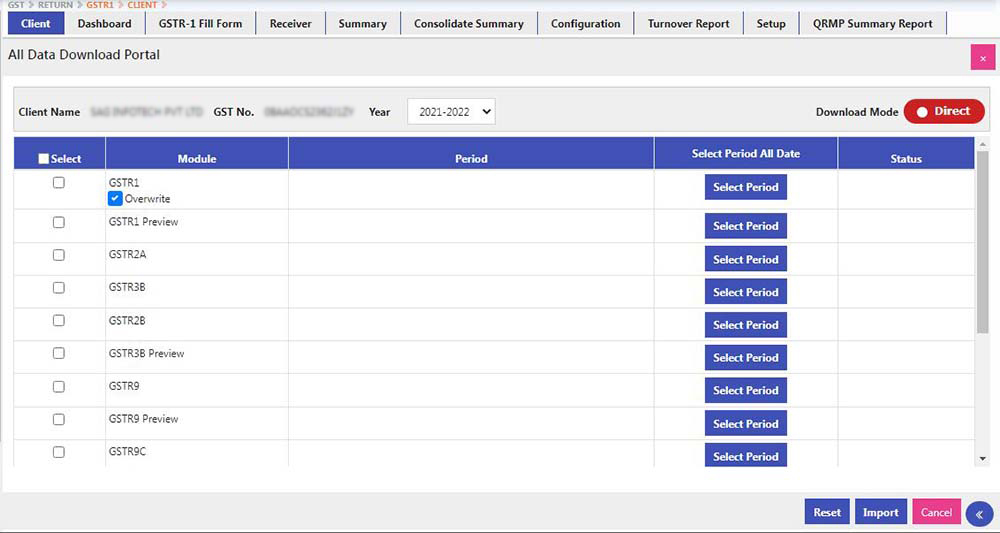This screenshot has height=533, width=1000.
Task: Click the scrollbar down arrow of module list
Action: pyautogui.click(x=982, y=457)
